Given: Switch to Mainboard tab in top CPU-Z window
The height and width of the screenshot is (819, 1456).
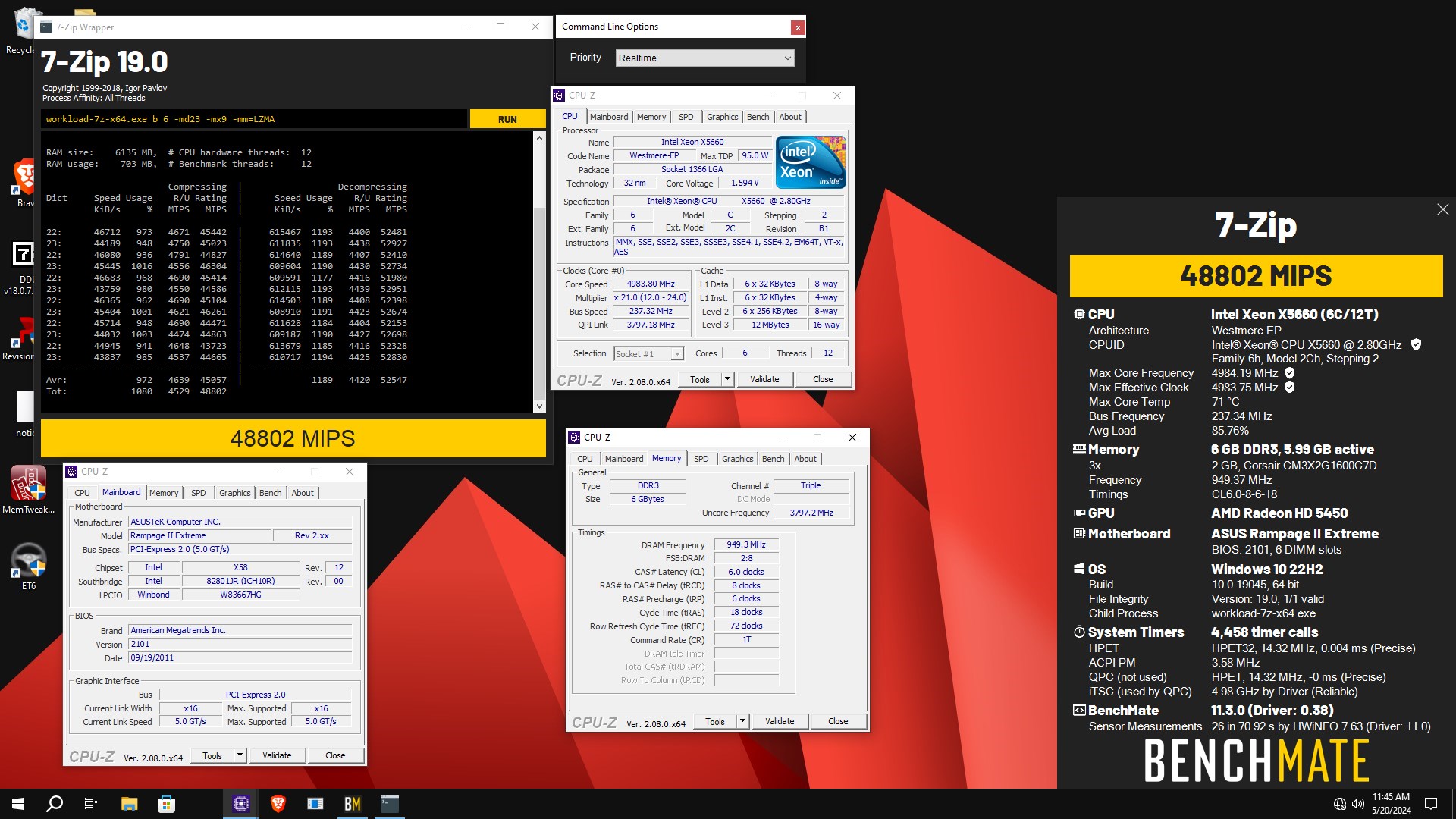Looking at the screenshot, I should (x=609, y=117).
